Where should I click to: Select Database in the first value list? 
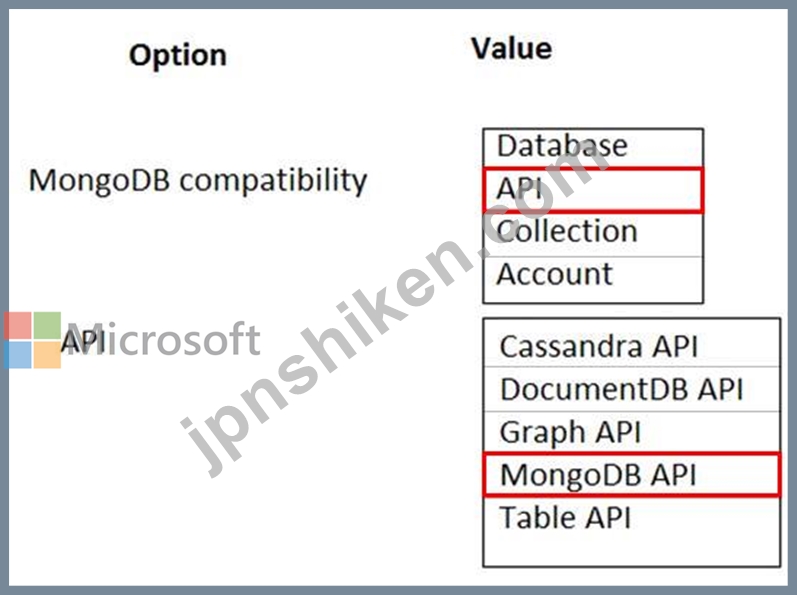click(x=593, y=148)
